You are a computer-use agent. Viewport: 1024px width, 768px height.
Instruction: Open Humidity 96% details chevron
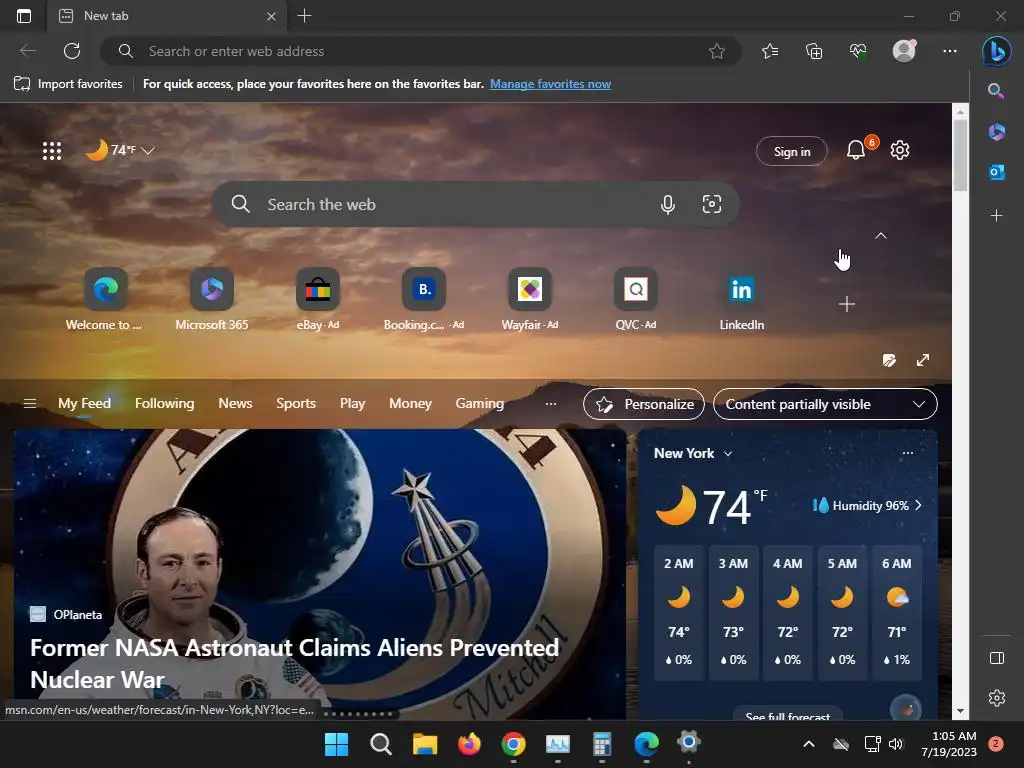(918, 505)
